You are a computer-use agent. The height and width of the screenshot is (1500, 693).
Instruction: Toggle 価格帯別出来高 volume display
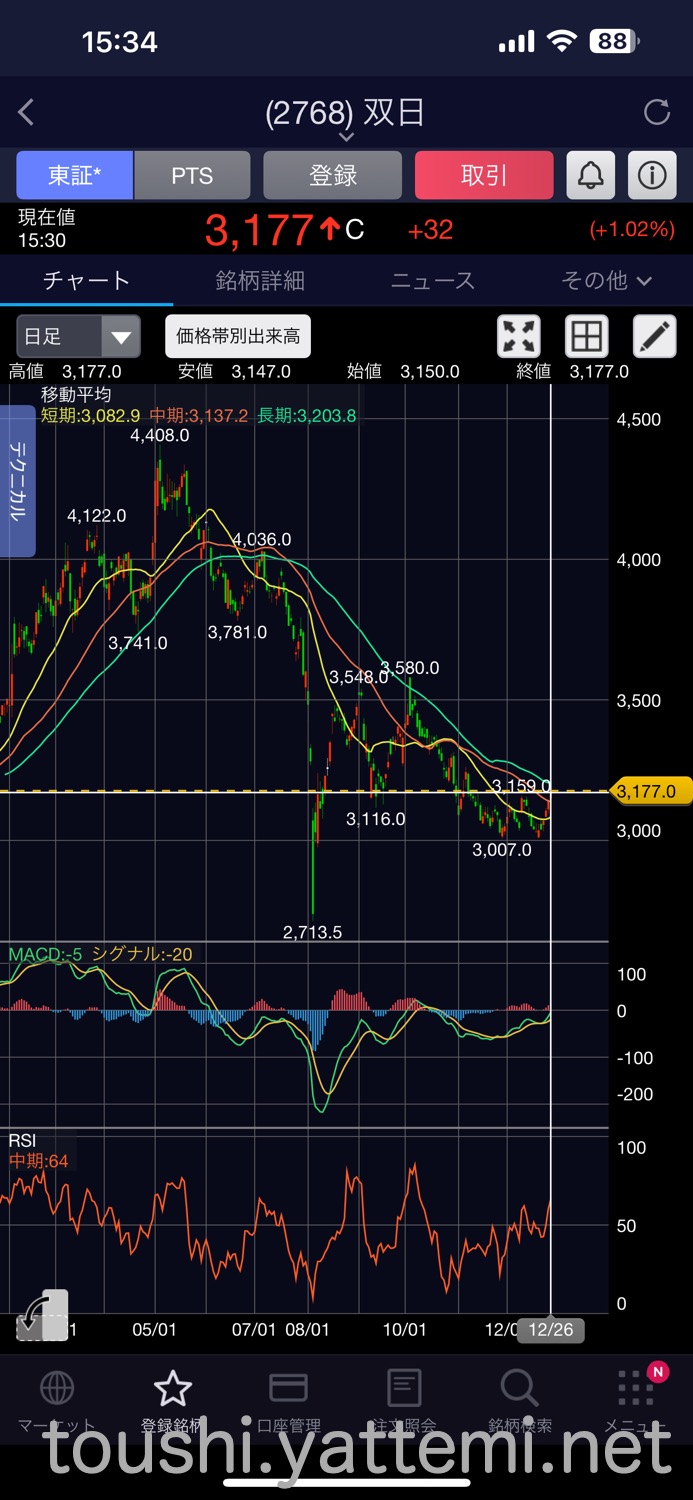(x=238, y=336)
